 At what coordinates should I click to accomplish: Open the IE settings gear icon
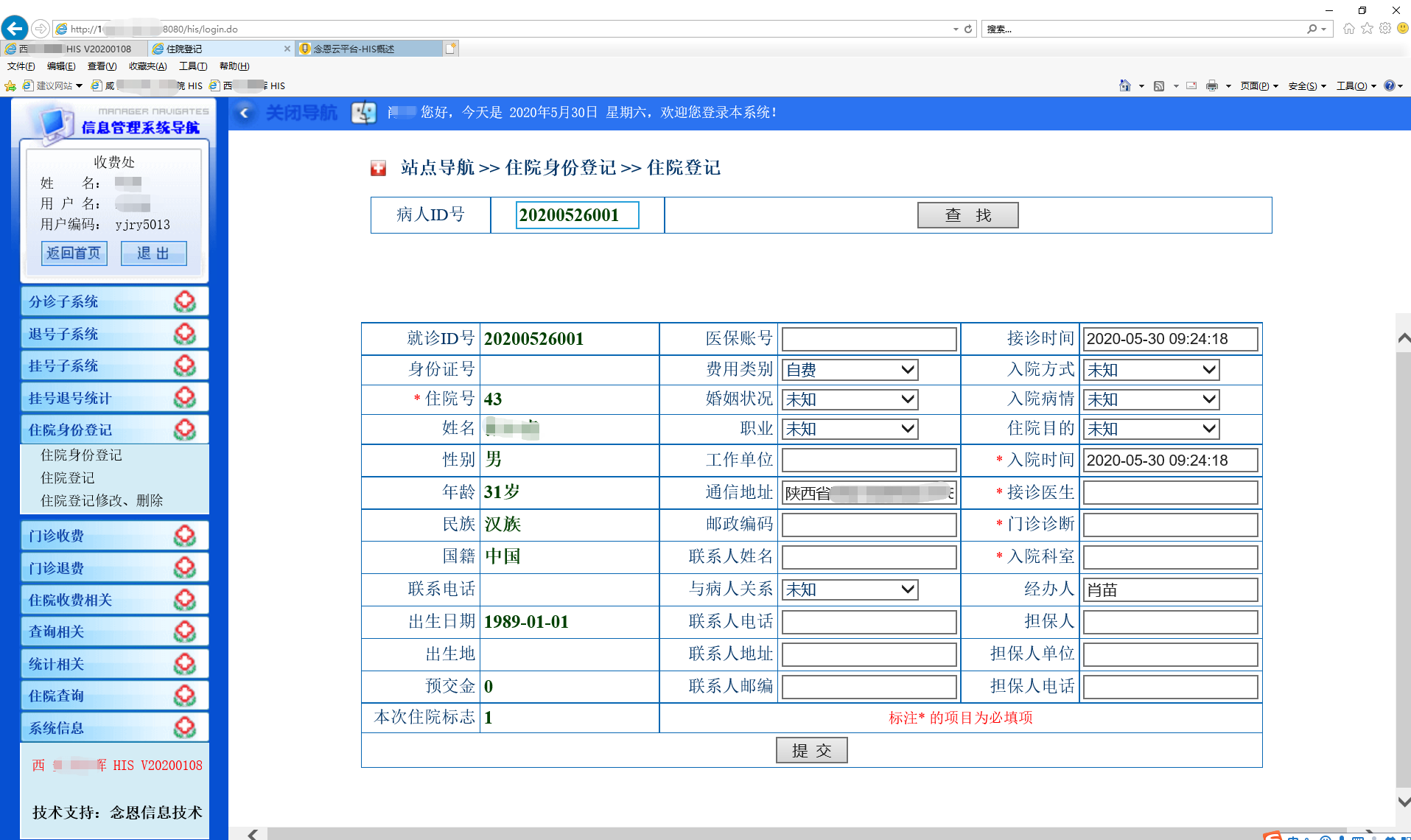[1385, 29]
